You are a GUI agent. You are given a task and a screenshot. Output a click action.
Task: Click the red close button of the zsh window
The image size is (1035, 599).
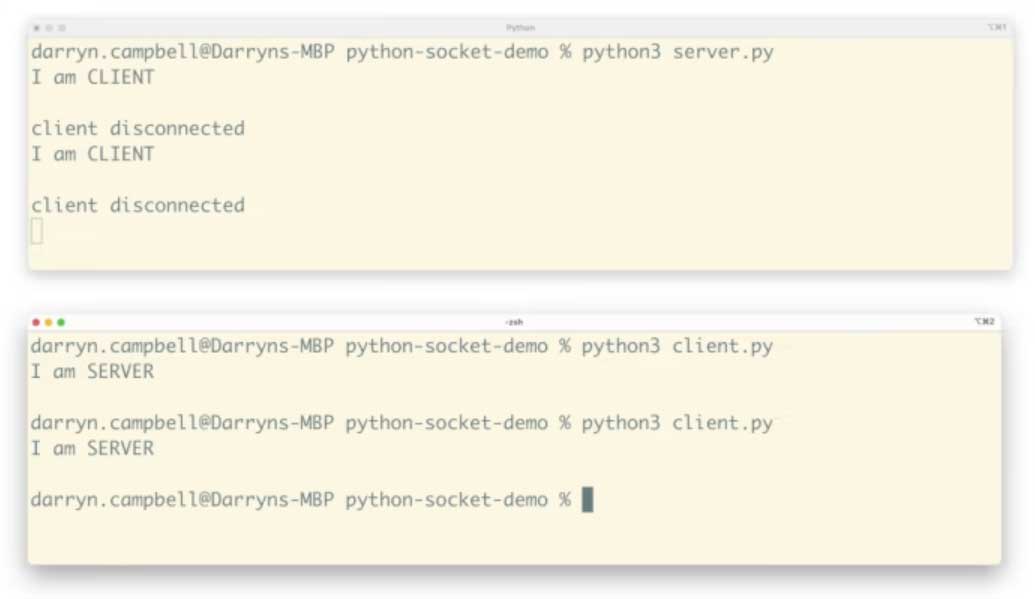(37, 322)
